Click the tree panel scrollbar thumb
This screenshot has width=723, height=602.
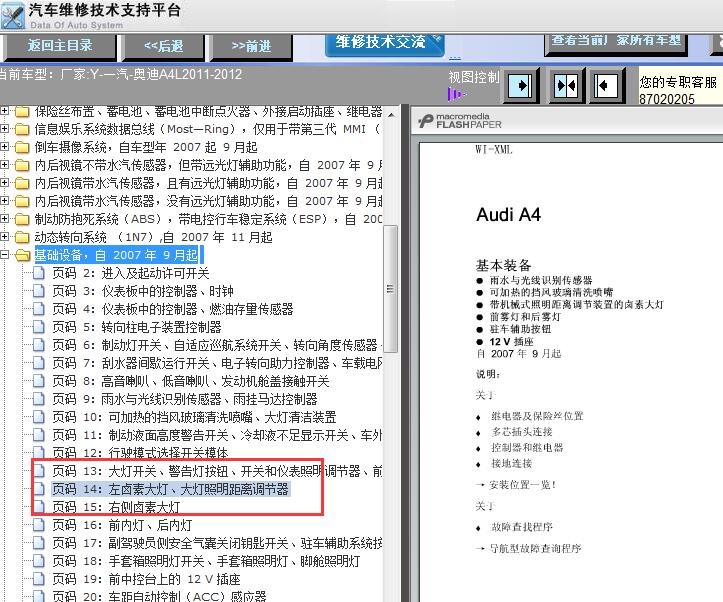[x=391, y=289]
